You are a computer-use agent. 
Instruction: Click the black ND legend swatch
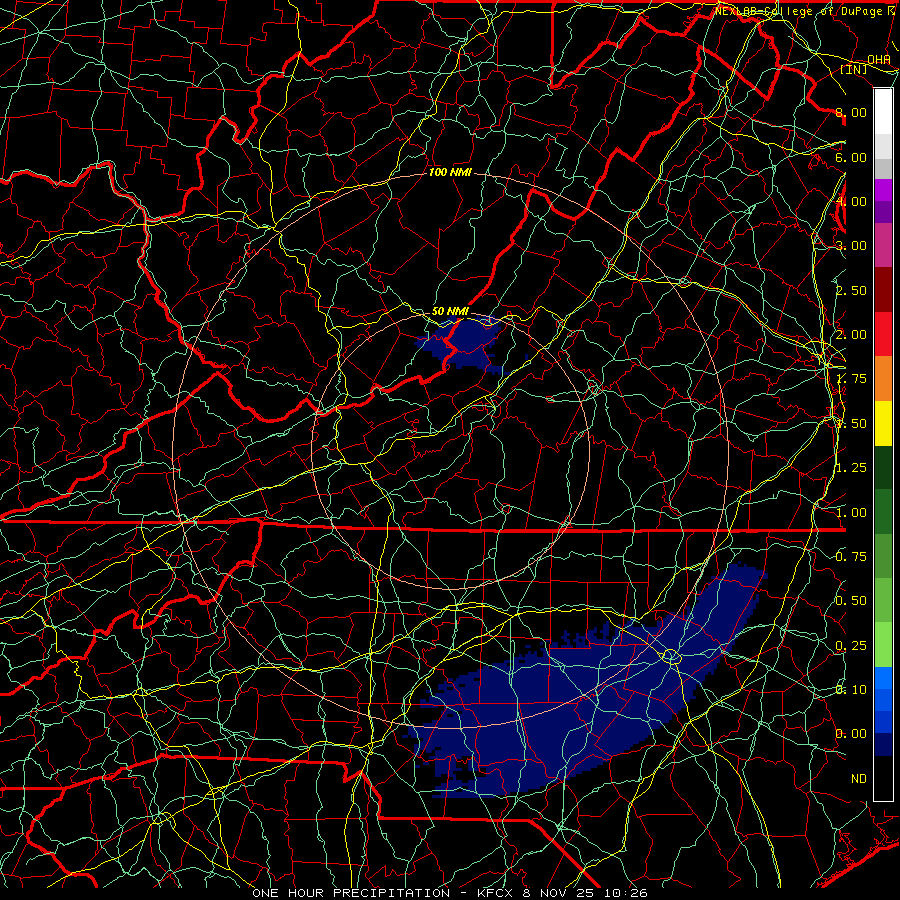click(x=883, y=778)
